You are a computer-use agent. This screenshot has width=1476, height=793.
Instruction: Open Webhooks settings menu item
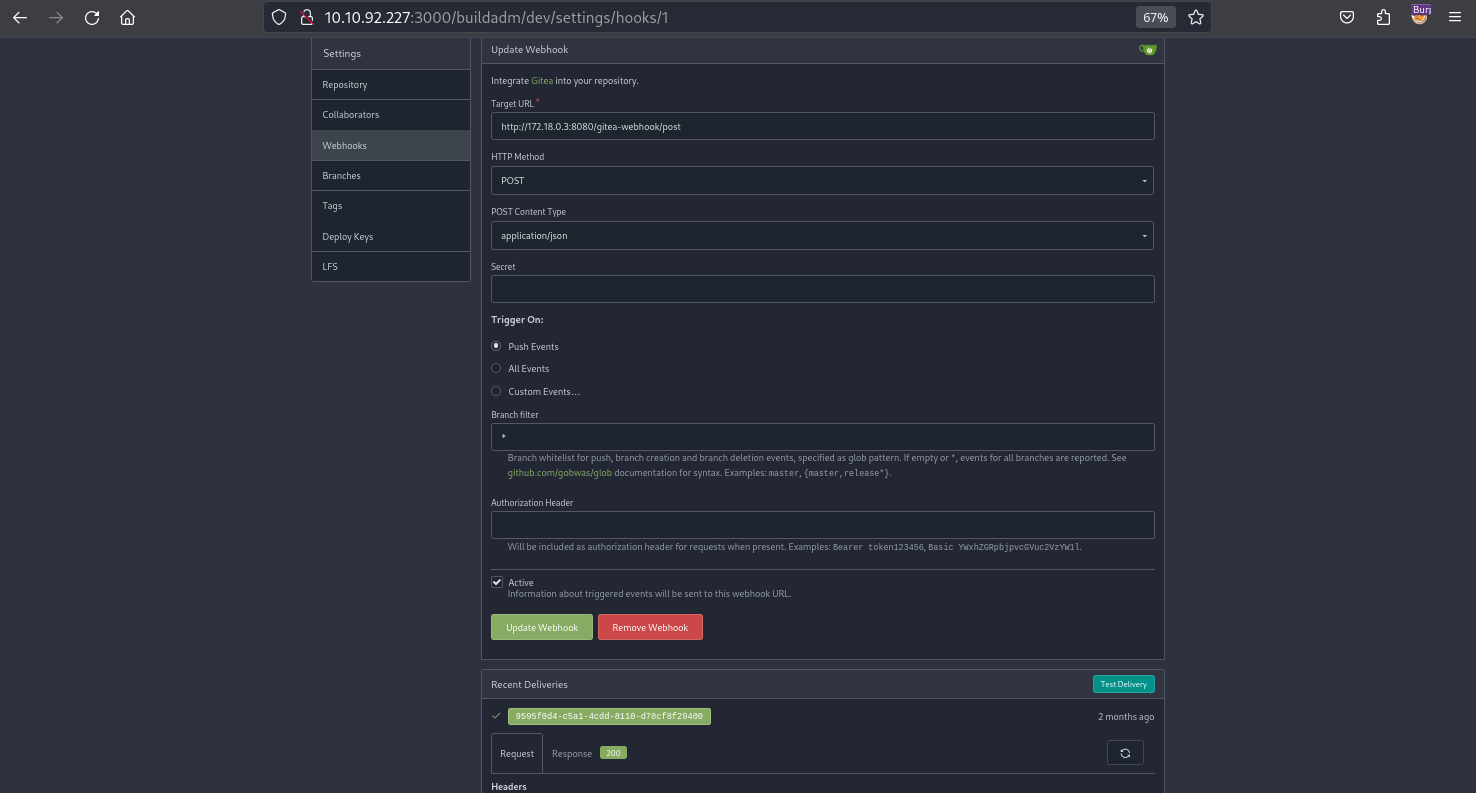point(391,146)
